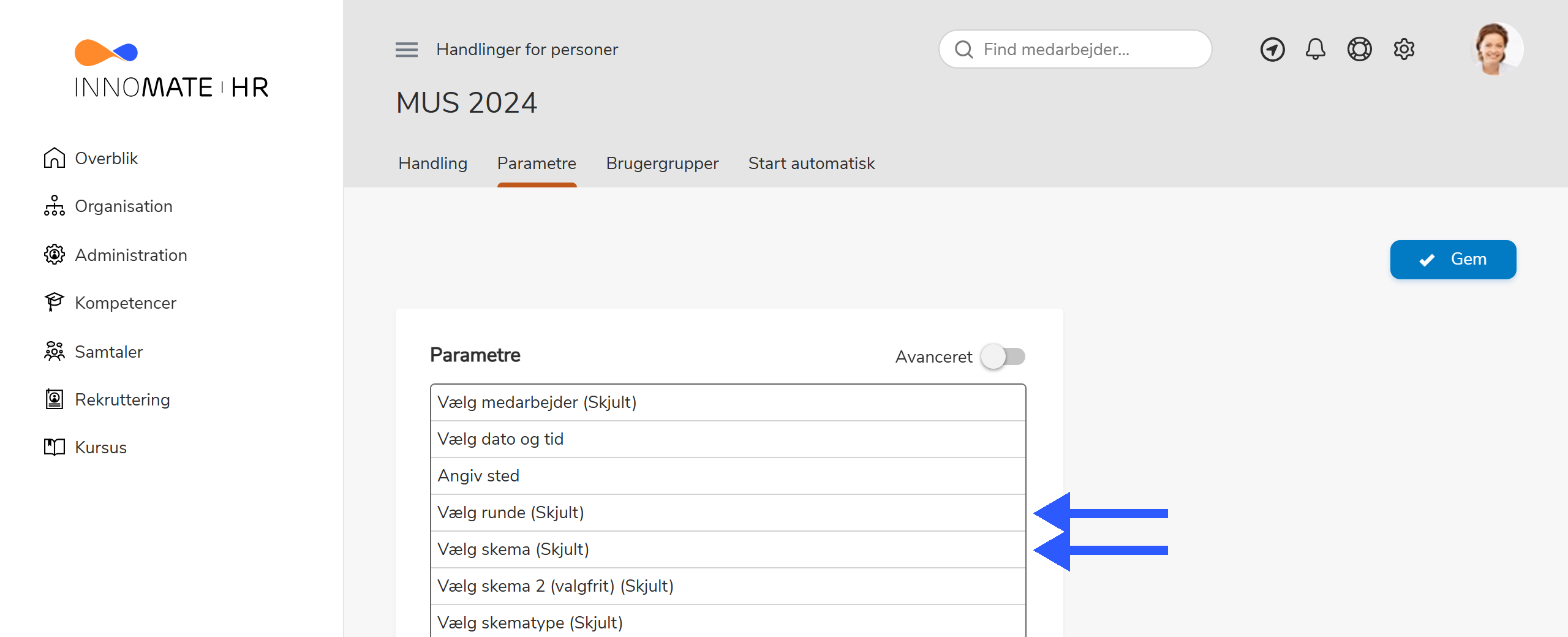
Task: Click 'Handlinger for personer' breadcrumb title
Action: pos(527,50)
